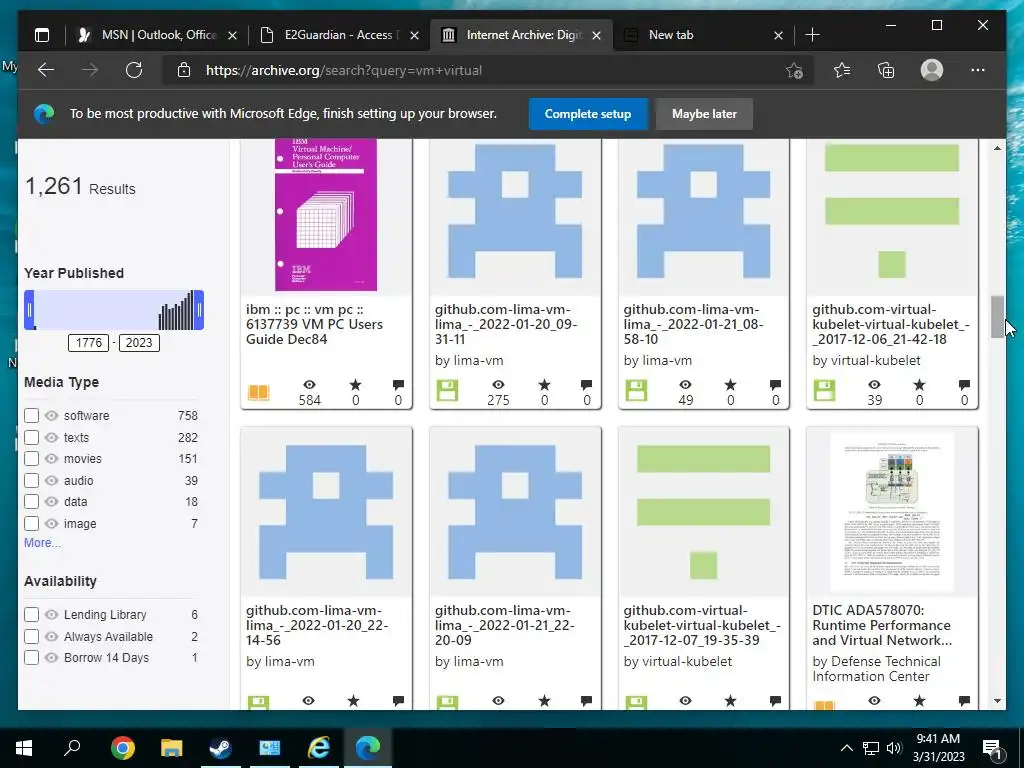Click the year published histogram bars
1024x768 pixels.
(176, 312)
